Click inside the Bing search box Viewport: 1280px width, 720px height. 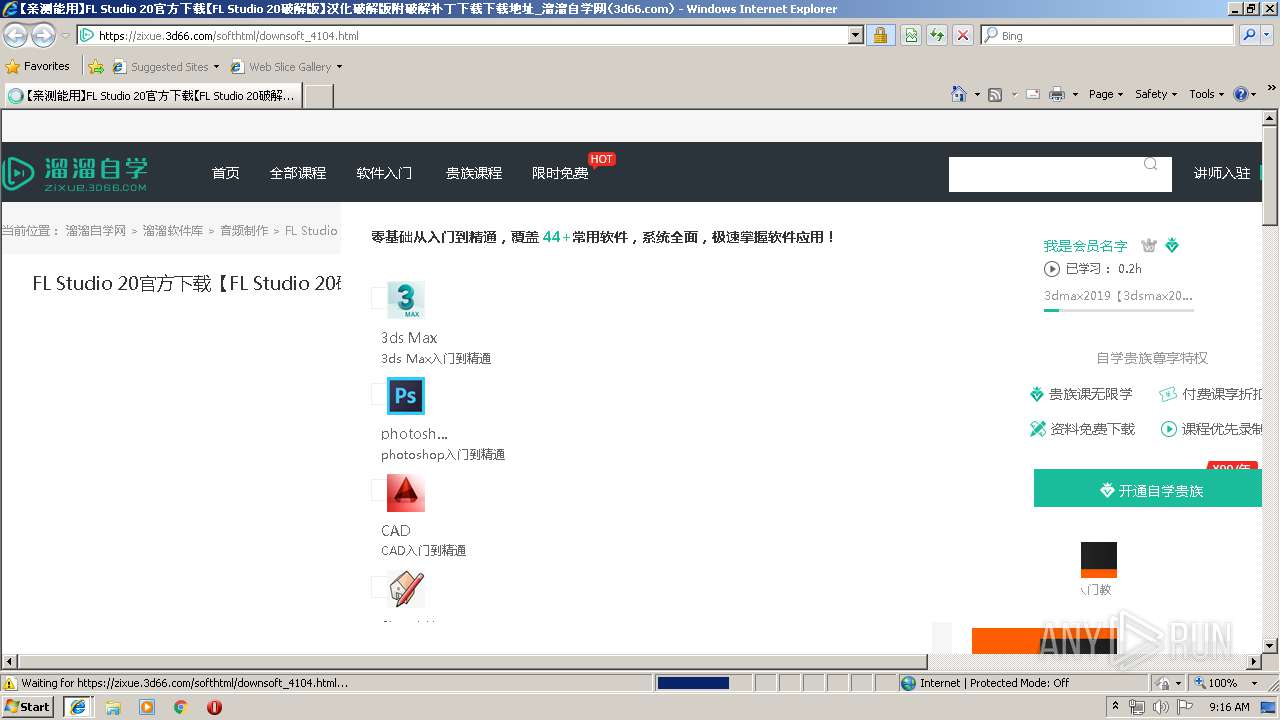[1107, 35]
